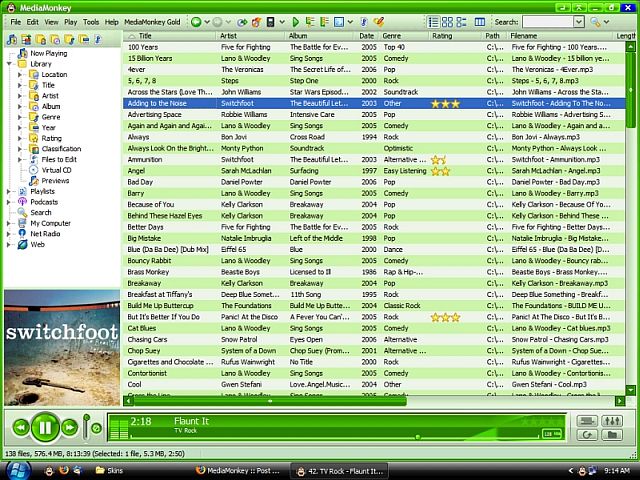Click the vertical scrollbar down arrow
The image size is (640, 480).
click(x=631, y=390)
